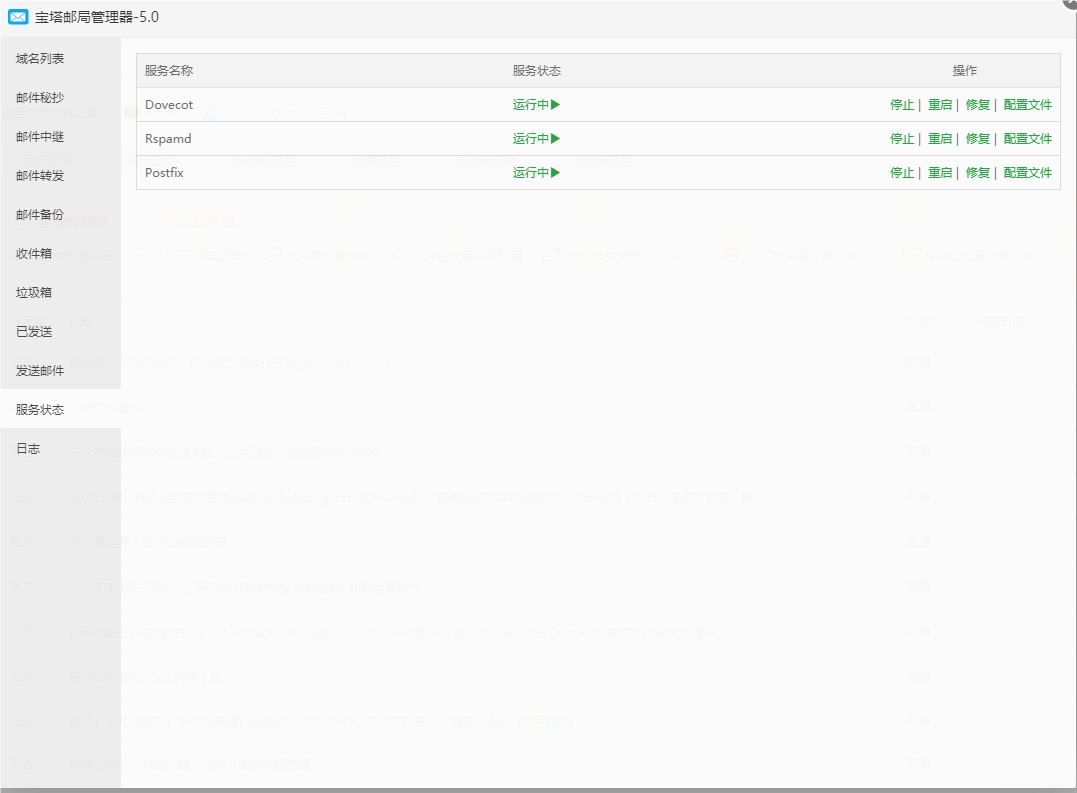The image size is (1077, 793).
Task: Repair the Postfix service
Action: coord(977,172)
